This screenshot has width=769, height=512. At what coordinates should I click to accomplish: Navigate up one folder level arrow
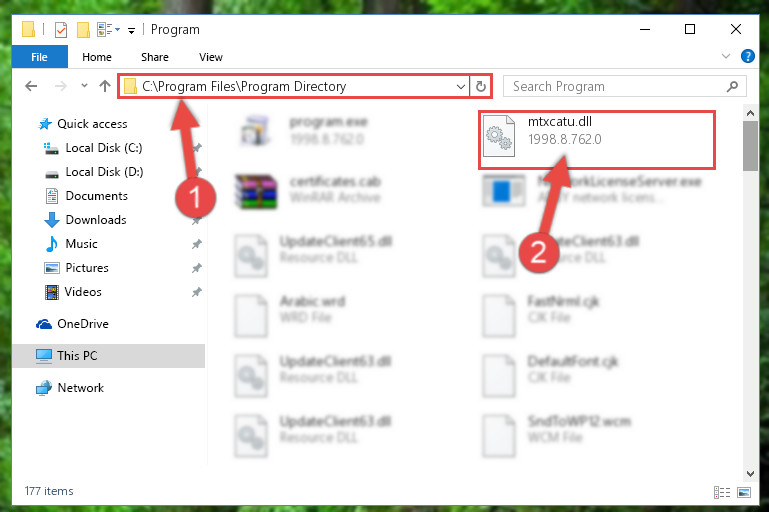click(105, 86)
